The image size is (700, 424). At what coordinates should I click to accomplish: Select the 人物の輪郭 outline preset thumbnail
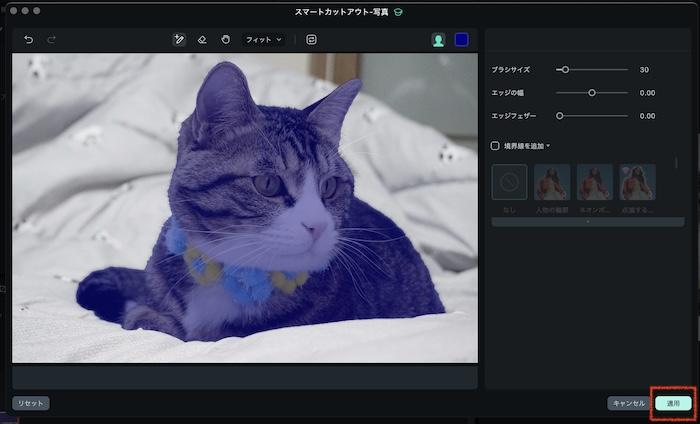552,182
